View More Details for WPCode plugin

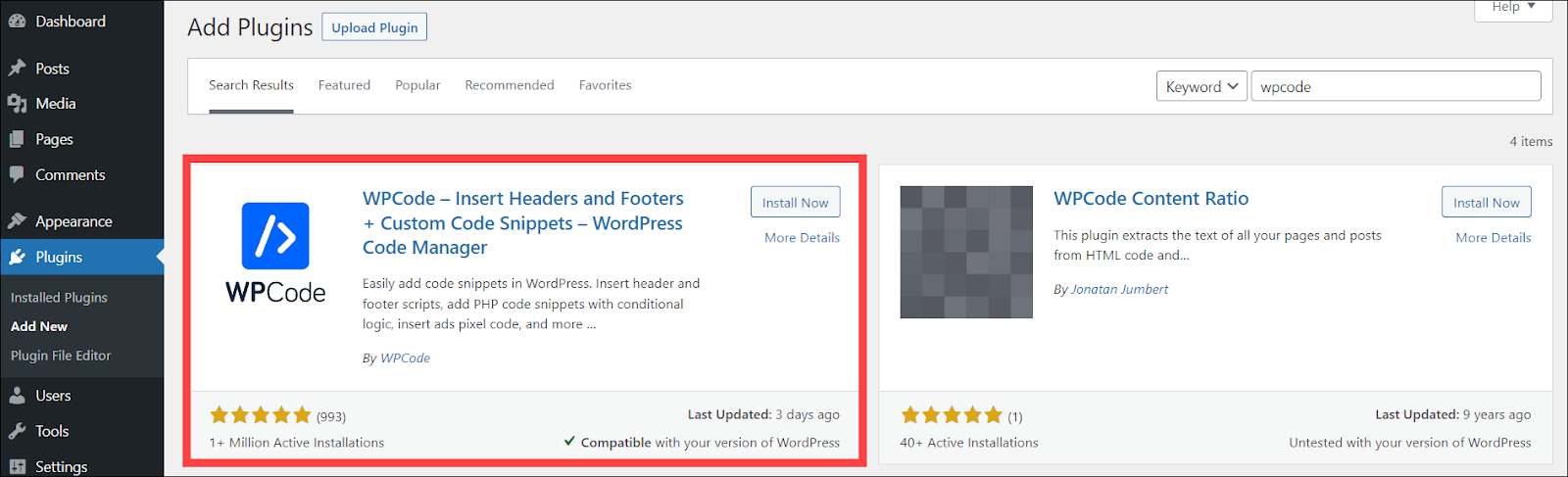[802, 237]
